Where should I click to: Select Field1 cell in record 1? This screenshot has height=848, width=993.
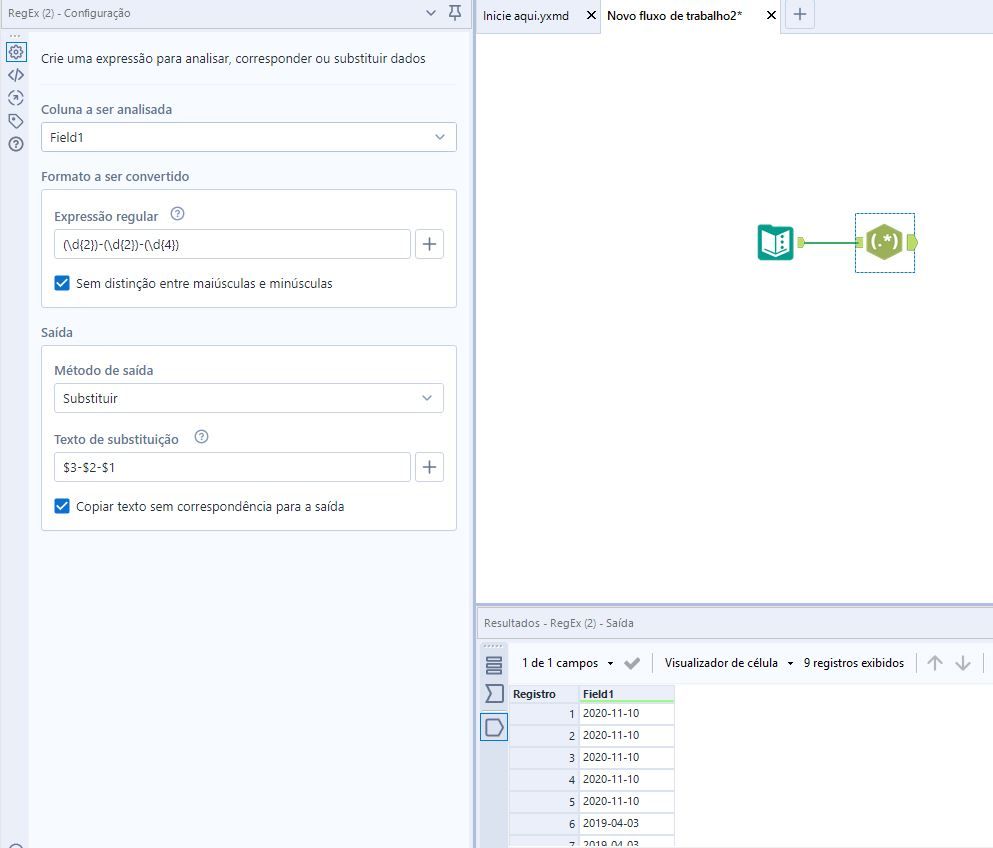pos(627,714)
